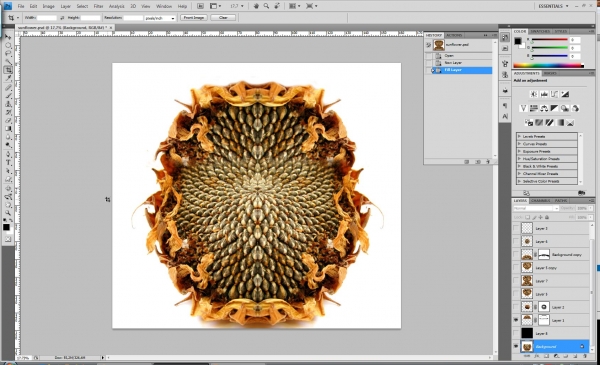This screenshot has width=600, height=365.
Task: Open the Analysis menu
Action: (x=116, y=6)
